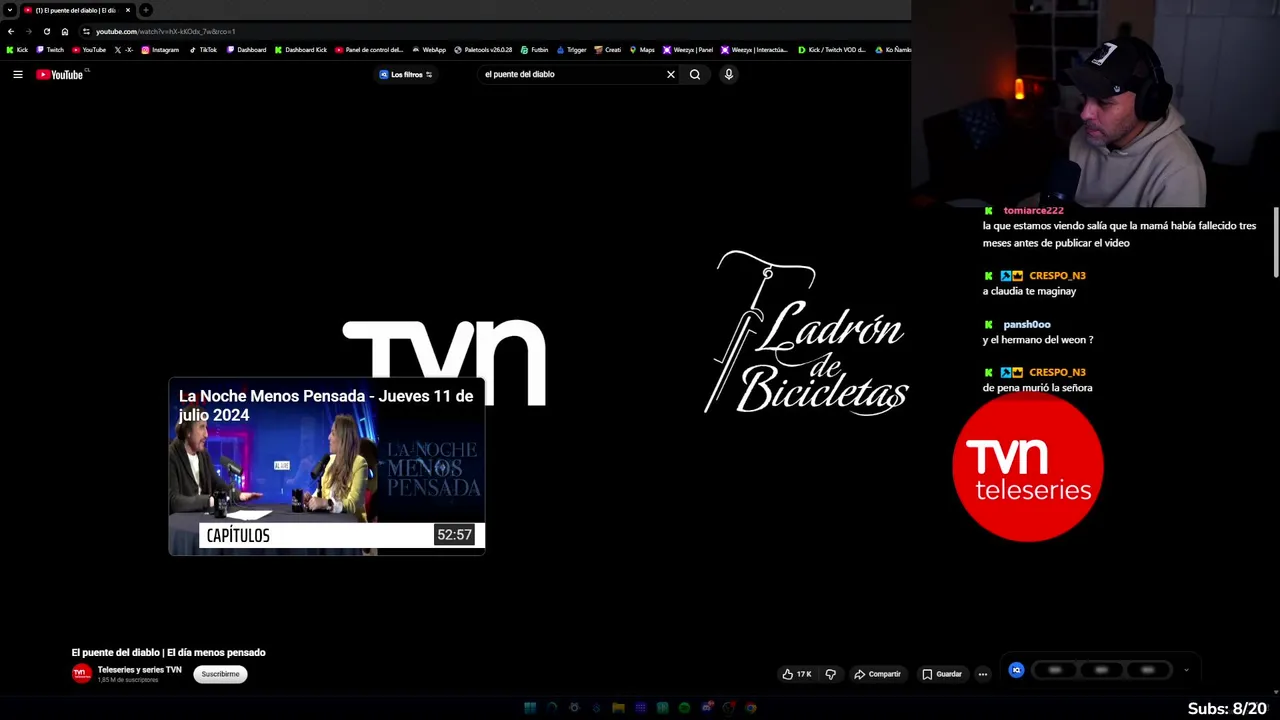The image size is (1280, 720).
Task: Open Spotify from the taskbar
Action: tap(684, 708)
